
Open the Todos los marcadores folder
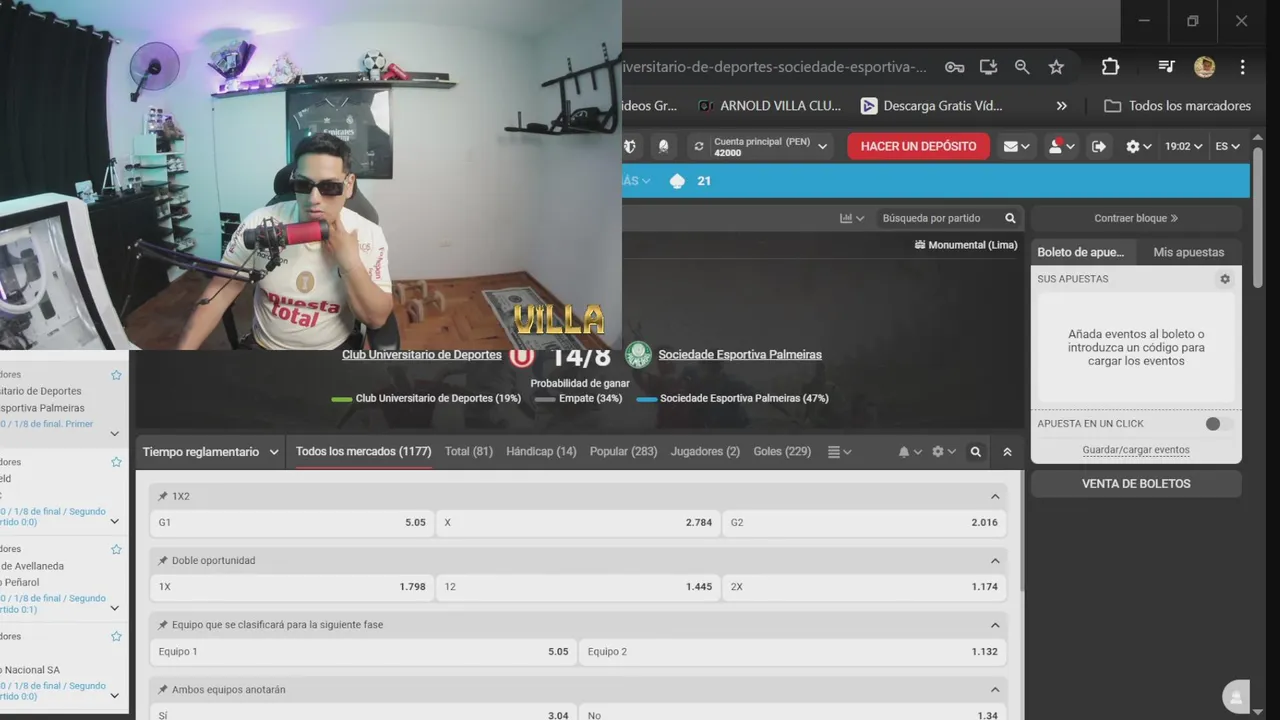(1177, 106)
